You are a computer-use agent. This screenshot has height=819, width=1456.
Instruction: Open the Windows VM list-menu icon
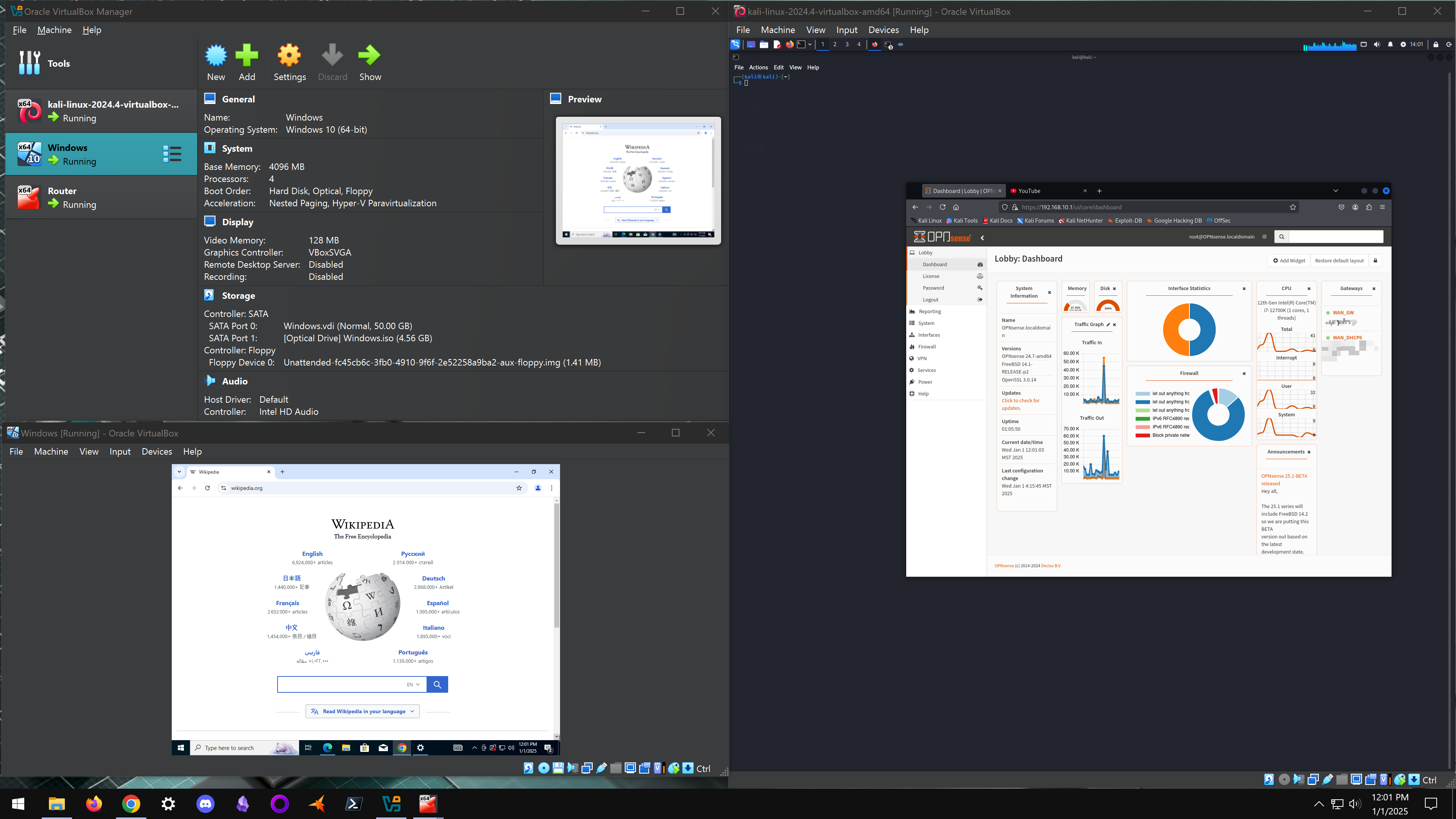pyautogui.click(x=172, y=154)
